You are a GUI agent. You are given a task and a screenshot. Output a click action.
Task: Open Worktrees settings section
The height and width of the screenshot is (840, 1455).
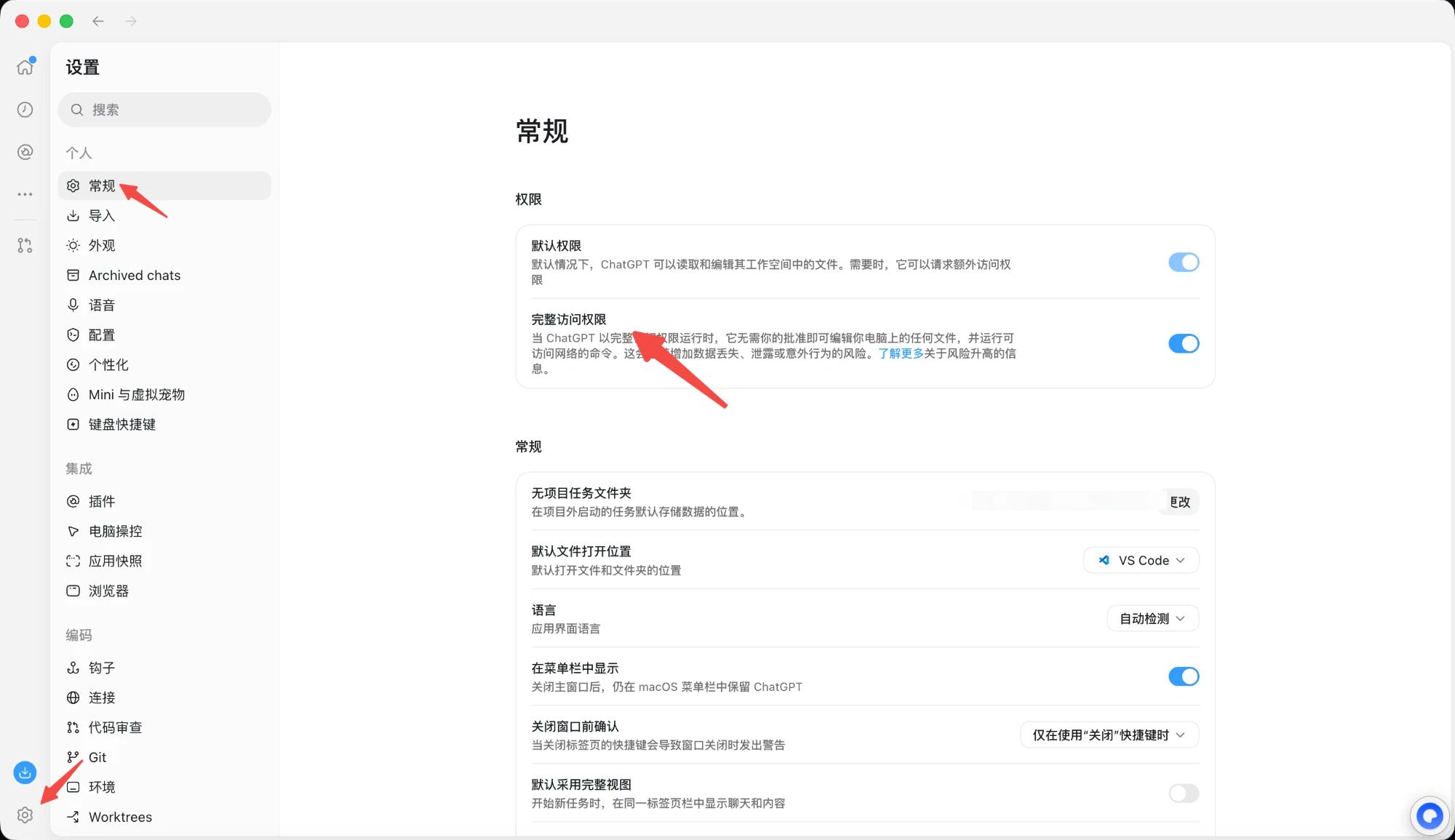(164, 817)
